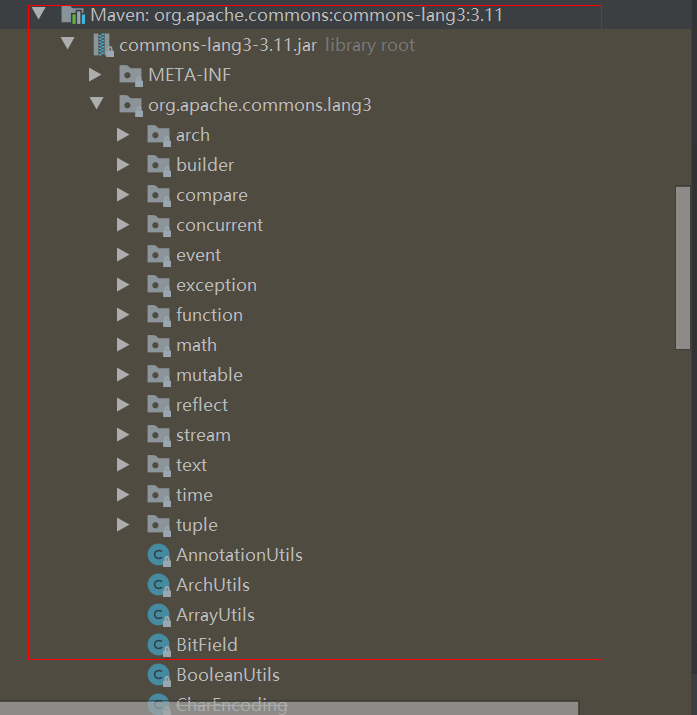This screenshot has height=715, width=697.
Task: Select the reflect package label
Action: [x=202, y=405]
